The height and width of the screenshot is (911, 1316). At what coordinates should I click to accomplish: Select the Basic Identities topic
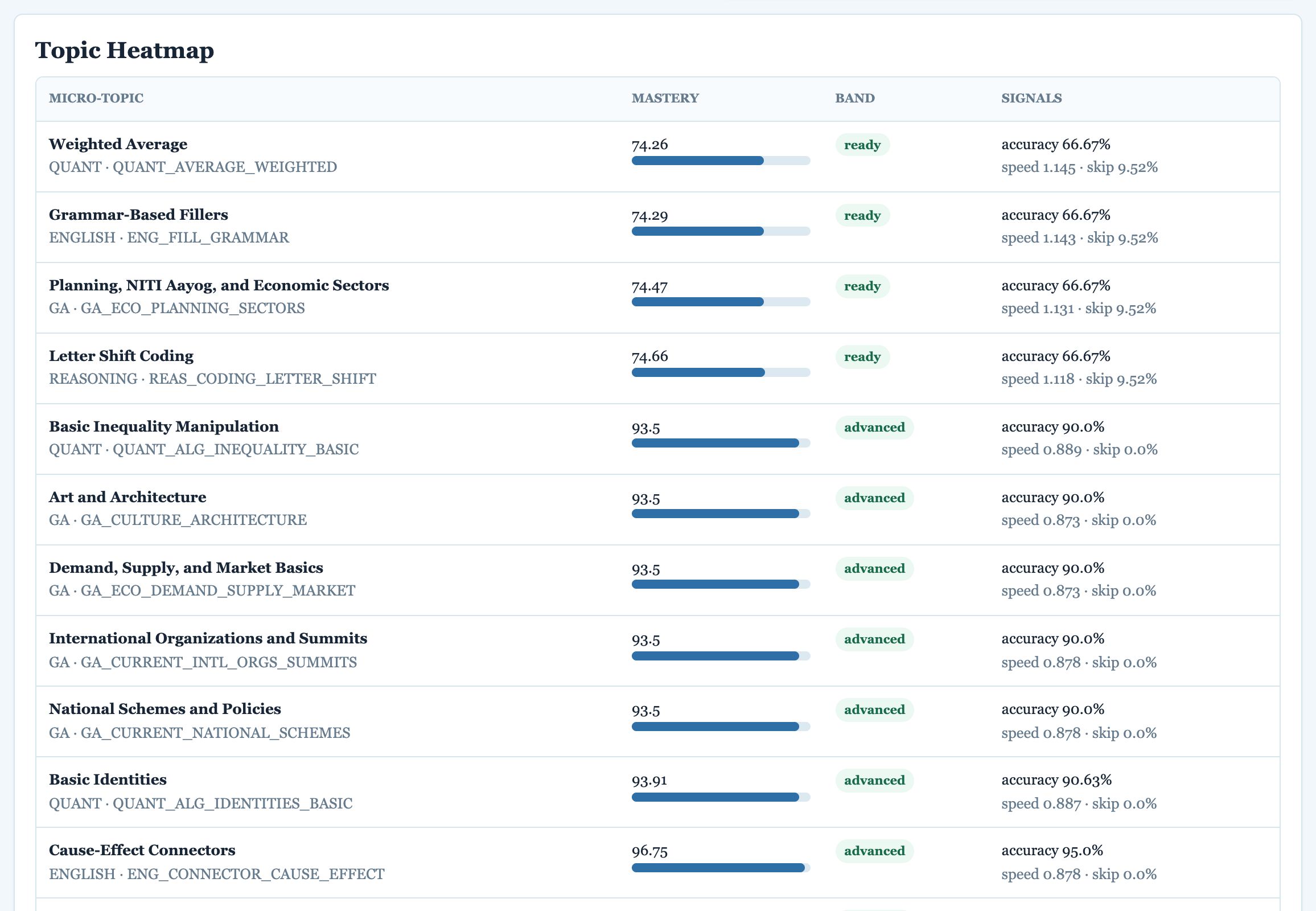coord(108,779)
